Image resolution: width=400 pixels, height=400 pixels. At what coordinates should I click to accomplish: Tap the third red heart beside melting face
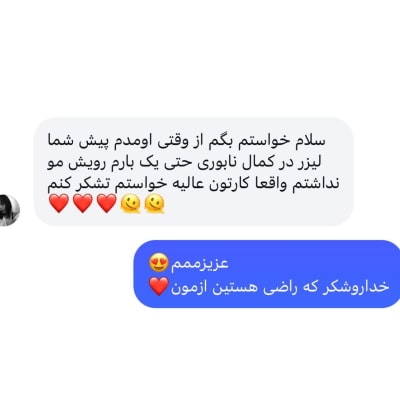pyautogui.click(x=106, y=204)
